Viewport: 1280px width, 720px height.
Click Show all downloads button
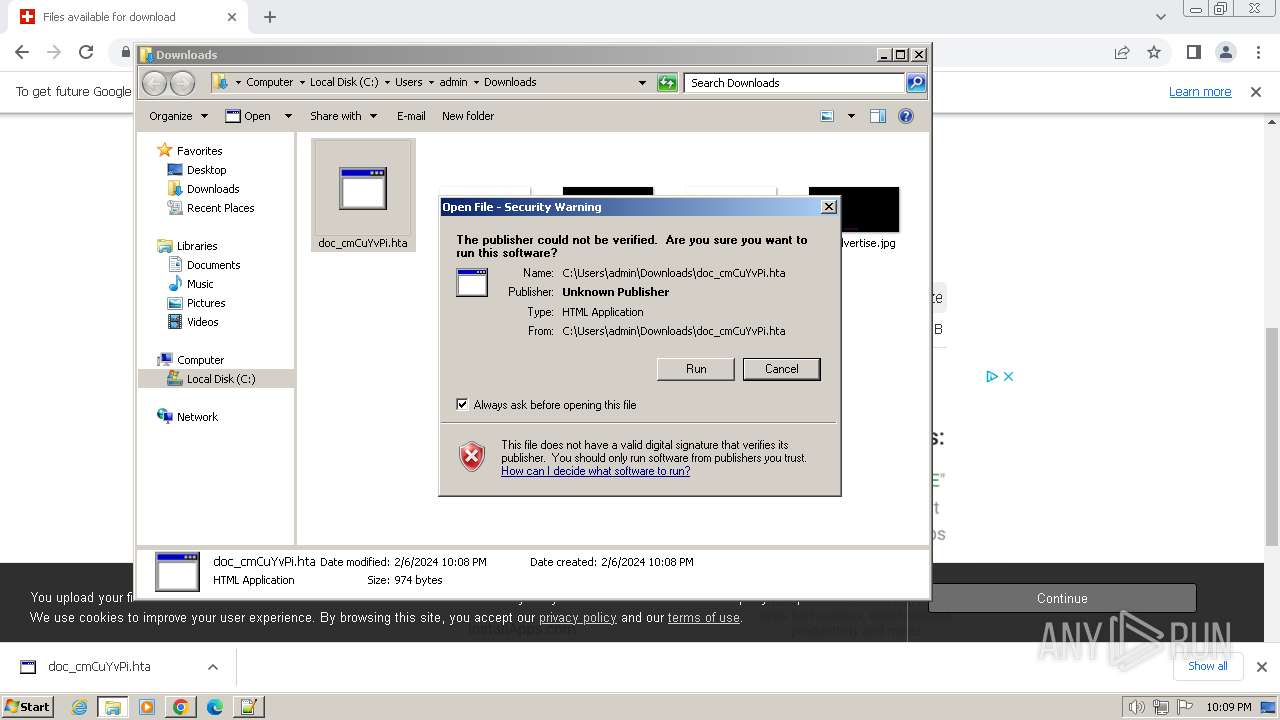click(x=1207, y=666)
